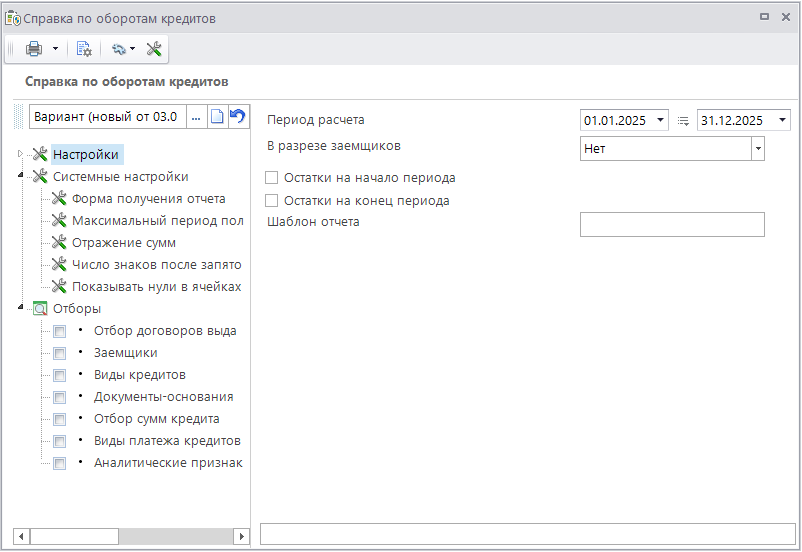Click the wrench and screwdriver toolbar icon
This screenshot has width=802, height=552.
[154, 48]
